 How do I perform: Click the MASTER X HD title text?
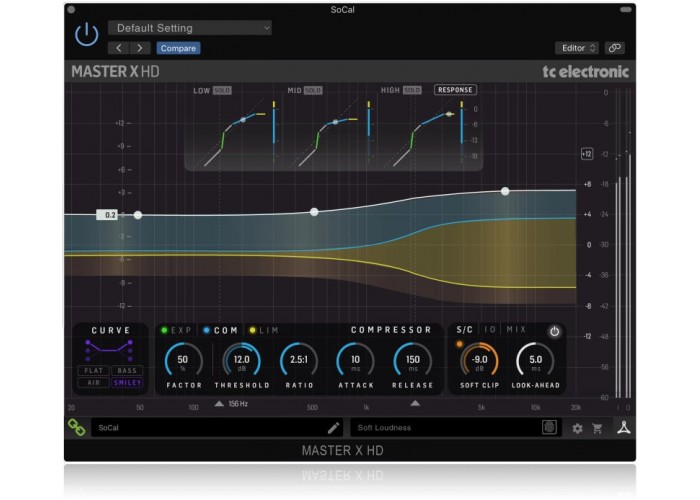[x=115, y=72]
